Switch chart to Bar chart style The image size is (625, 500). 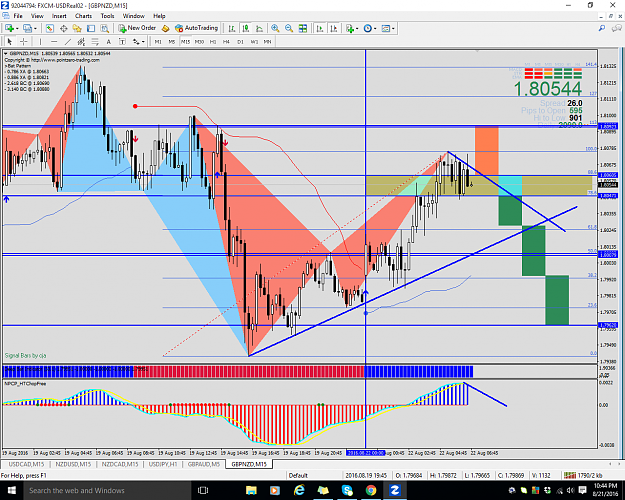232,28
